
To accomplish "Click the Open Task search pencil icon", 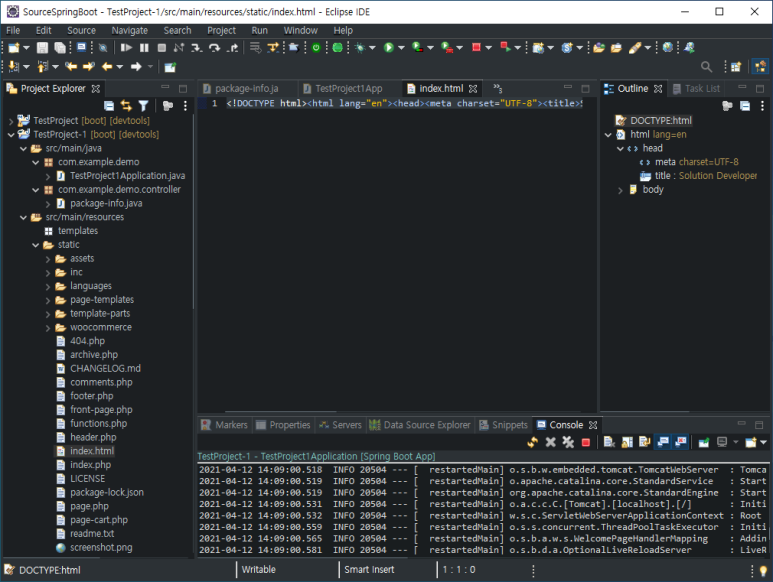I will (x=634, y=48).
